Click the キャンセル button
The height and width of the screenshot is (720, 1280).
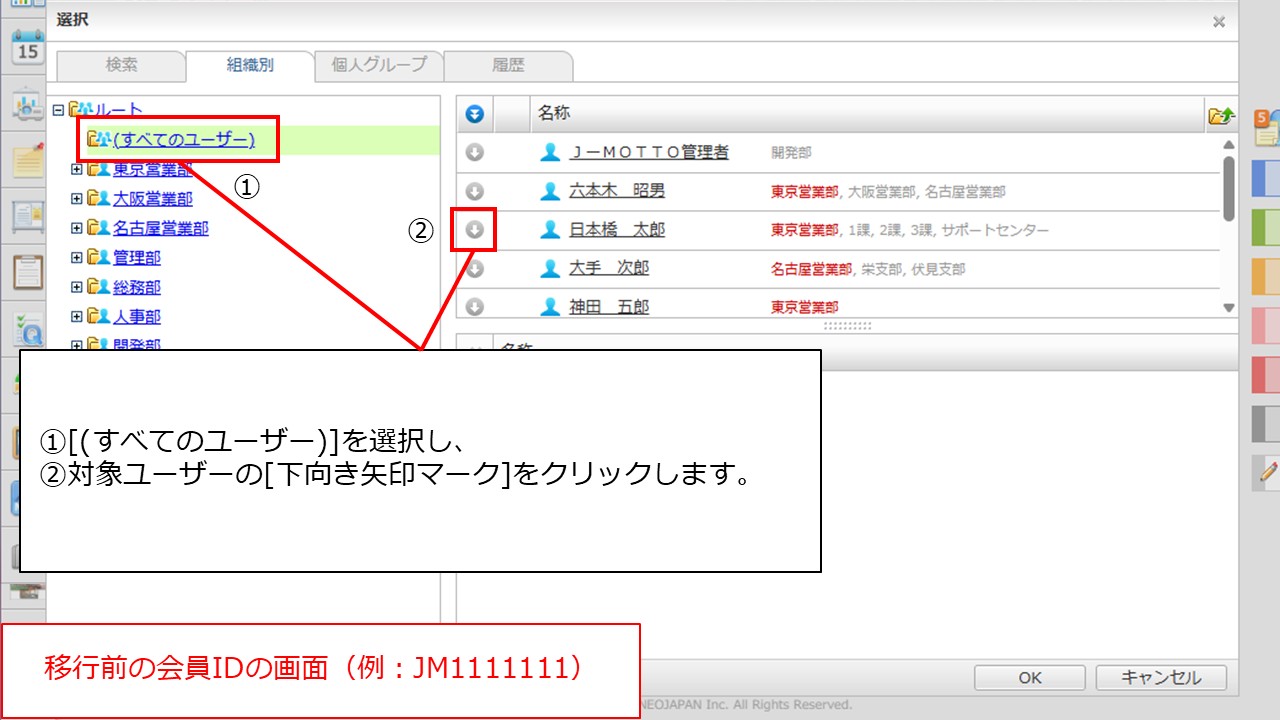coord(1161,678)
